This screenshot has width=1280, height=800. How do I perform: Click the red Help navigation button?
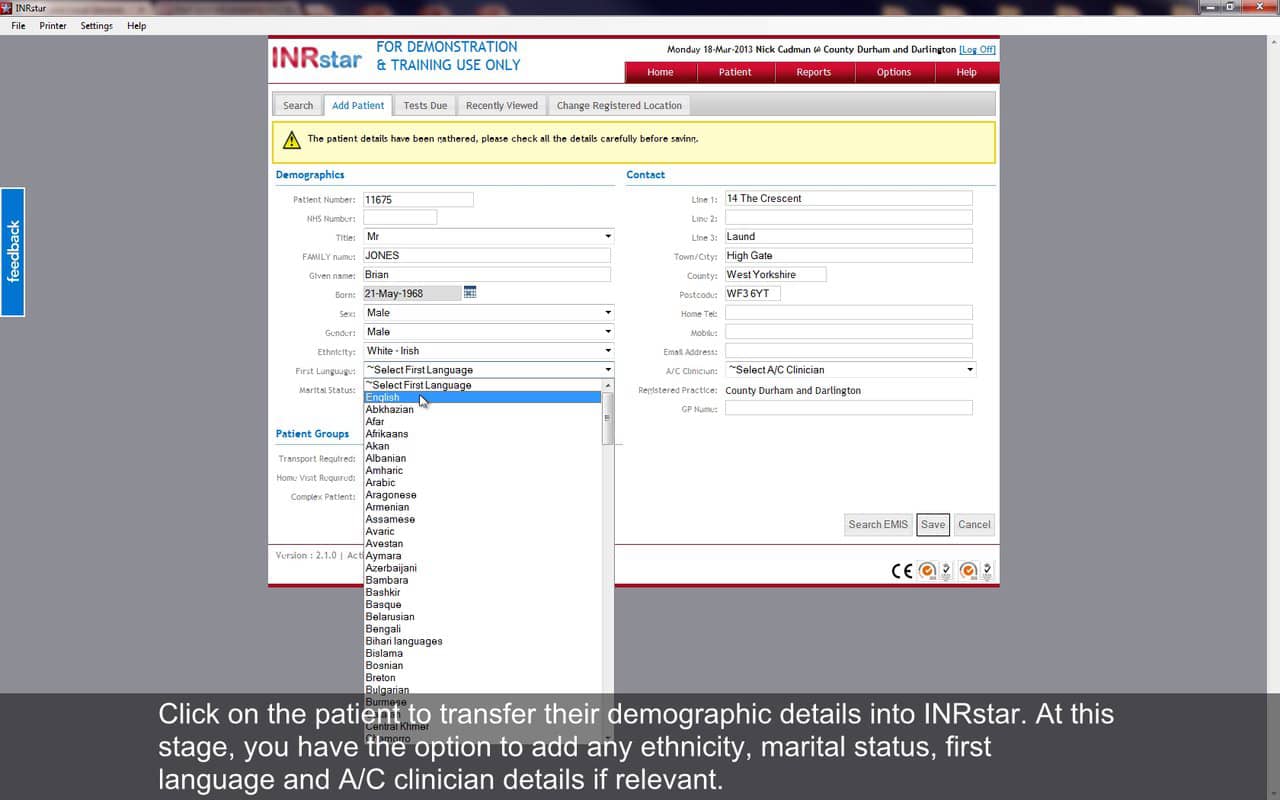pyautogui.click(x=966, y=72)
